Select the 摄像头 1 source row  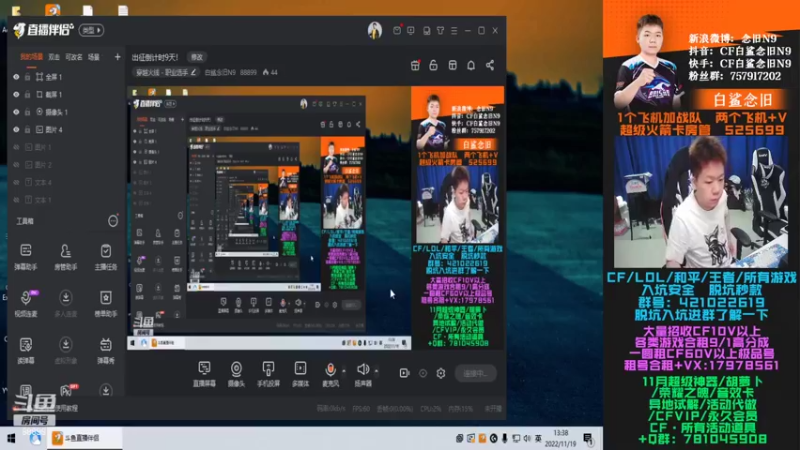coord(66,112)
